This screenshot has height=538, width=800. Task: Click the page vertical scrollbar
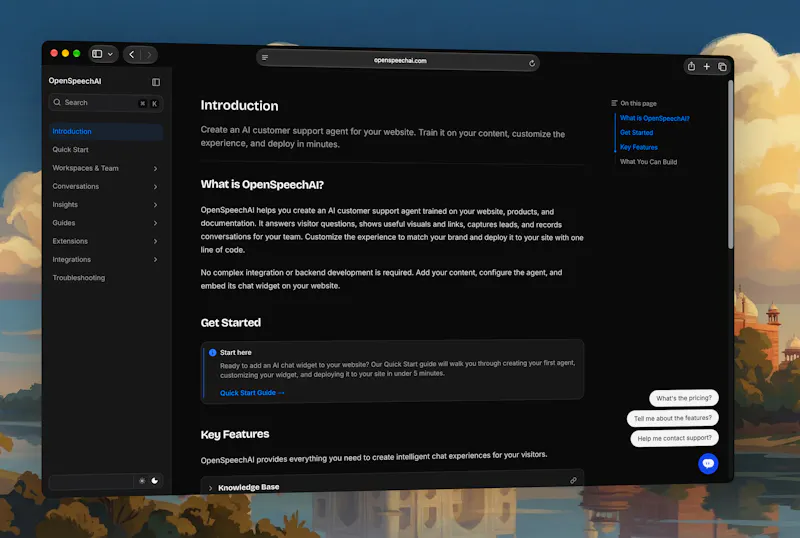pyautogui.click(x=730, y=163)
